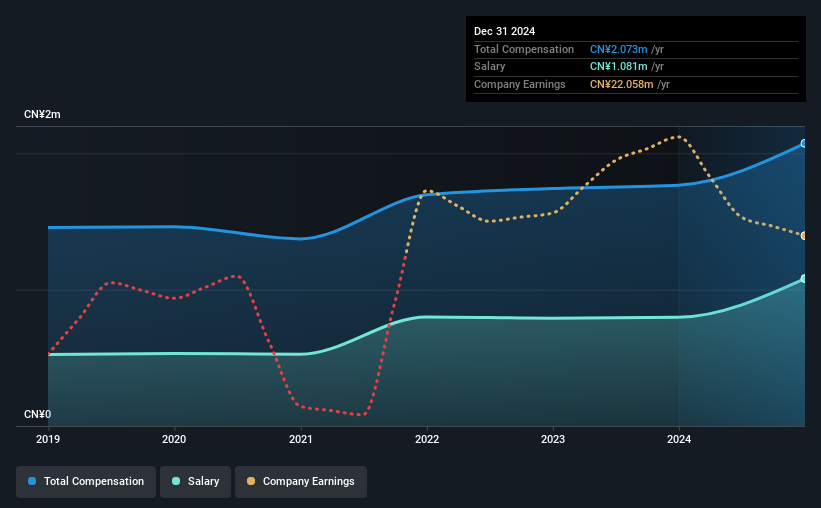Click the 2020 axis label
Image resolution: width=821 pixels, height=508 pixels.
tap(174, 439)
